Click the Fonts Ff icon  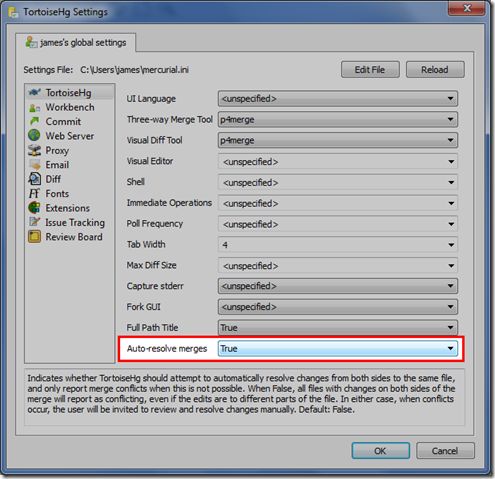pos(34,194)
